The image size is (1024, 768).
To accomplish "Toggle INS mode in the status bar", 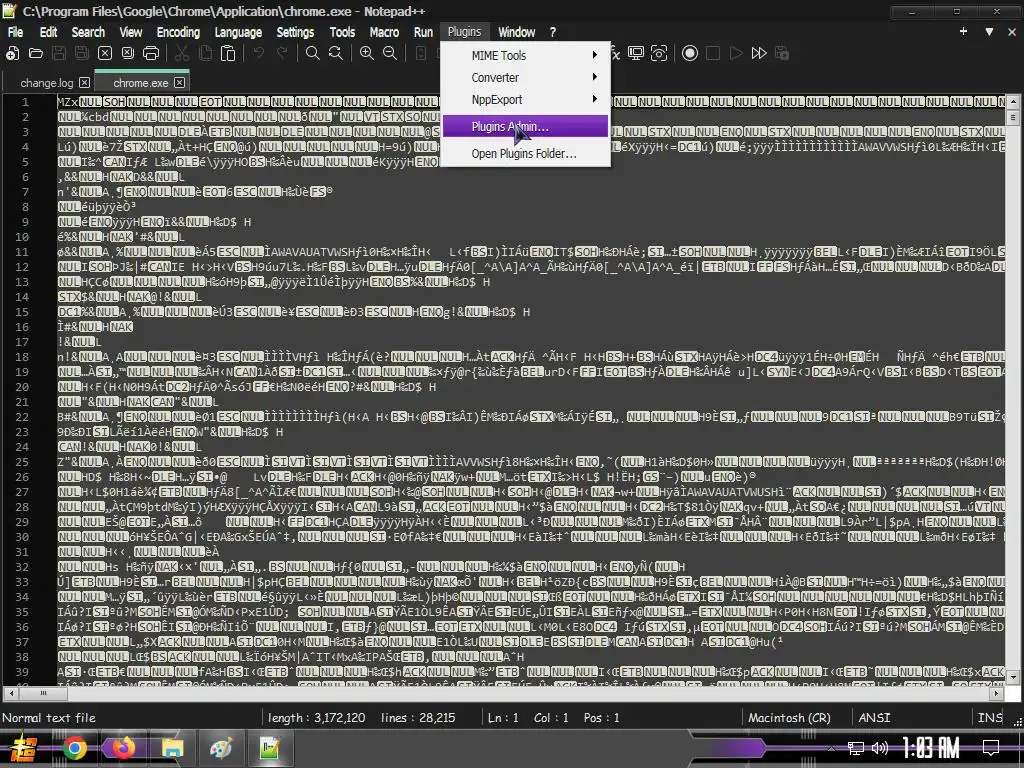I will click(x=989, y=718).
